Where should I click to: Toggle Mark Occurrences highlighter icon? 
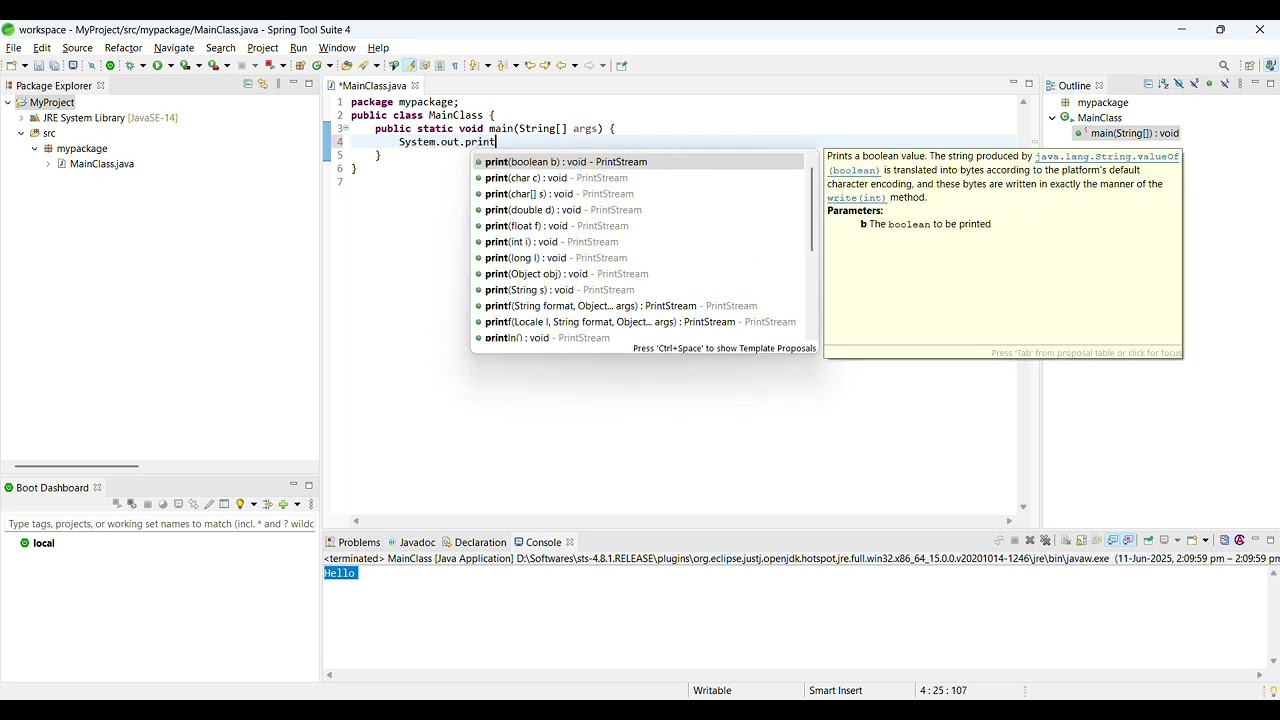[409, 66]
